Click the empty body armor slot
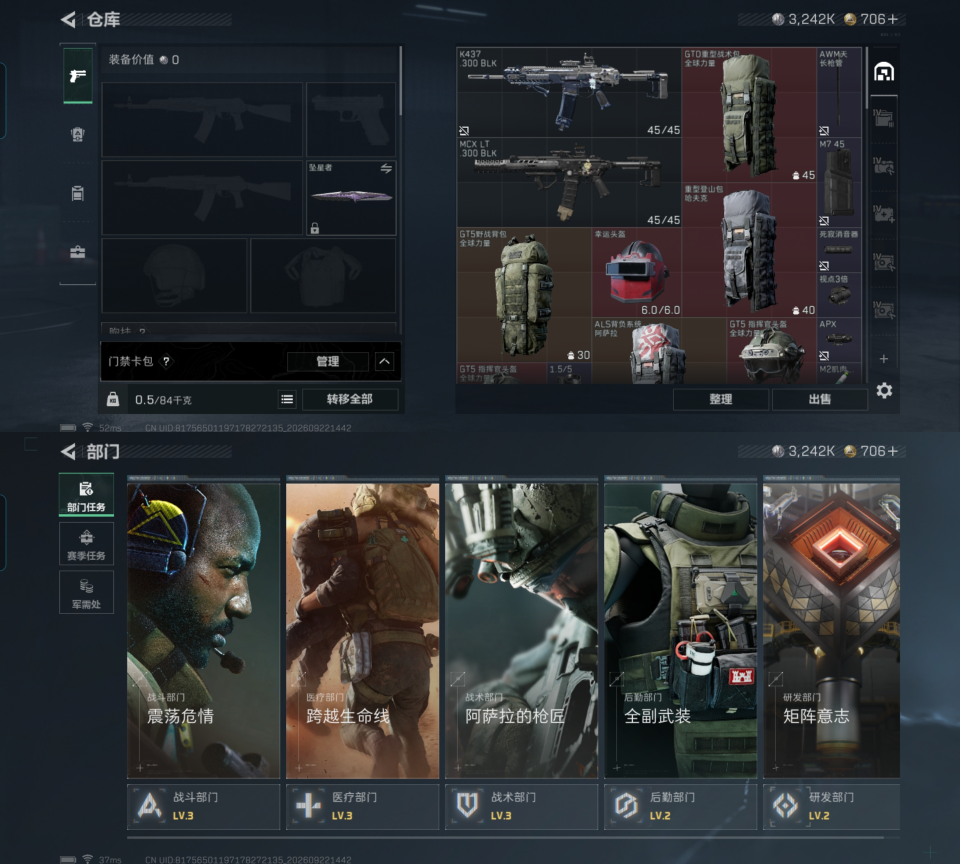The width and height of the screenshot is (960, 864). coord(323,276)
